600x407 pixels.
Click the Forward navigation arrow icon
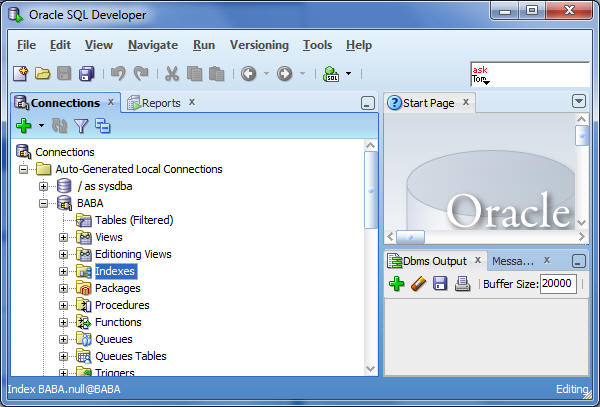(x=284, y=73)
